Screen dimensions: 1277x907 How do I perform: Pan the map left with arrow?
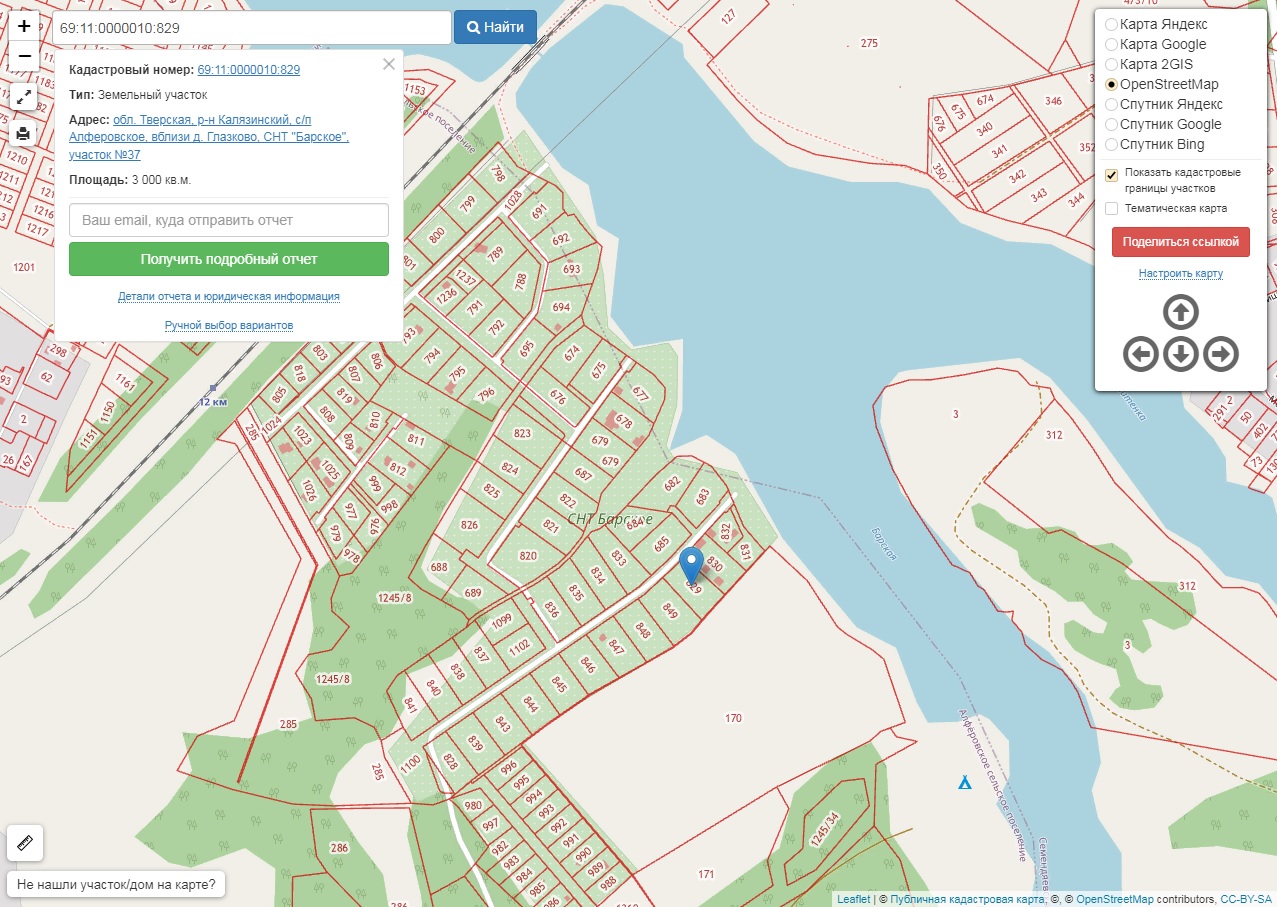[1141, 354]
